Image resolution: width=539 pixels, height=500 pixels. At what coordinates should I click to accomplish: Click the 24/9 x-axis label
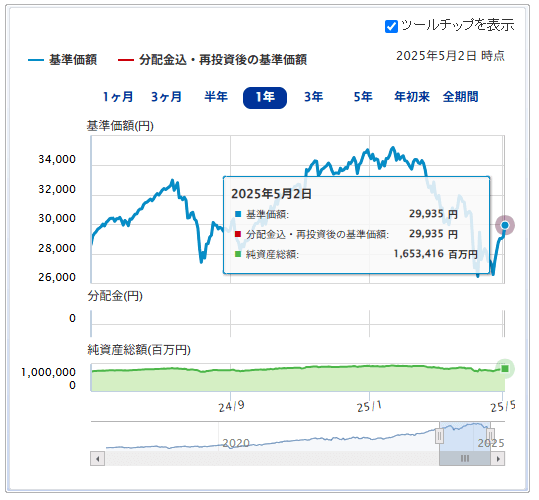[231, 407]
